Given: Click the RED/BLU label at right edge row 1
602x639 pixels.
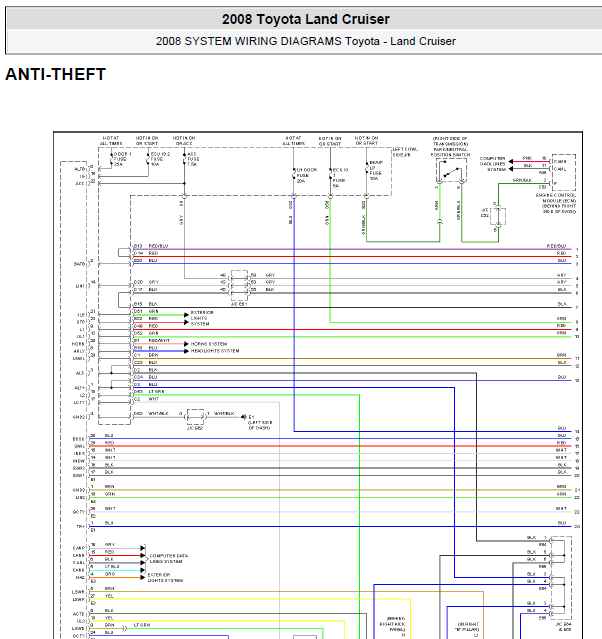Looking at the screenshot, I should click(x=556, y=246).
